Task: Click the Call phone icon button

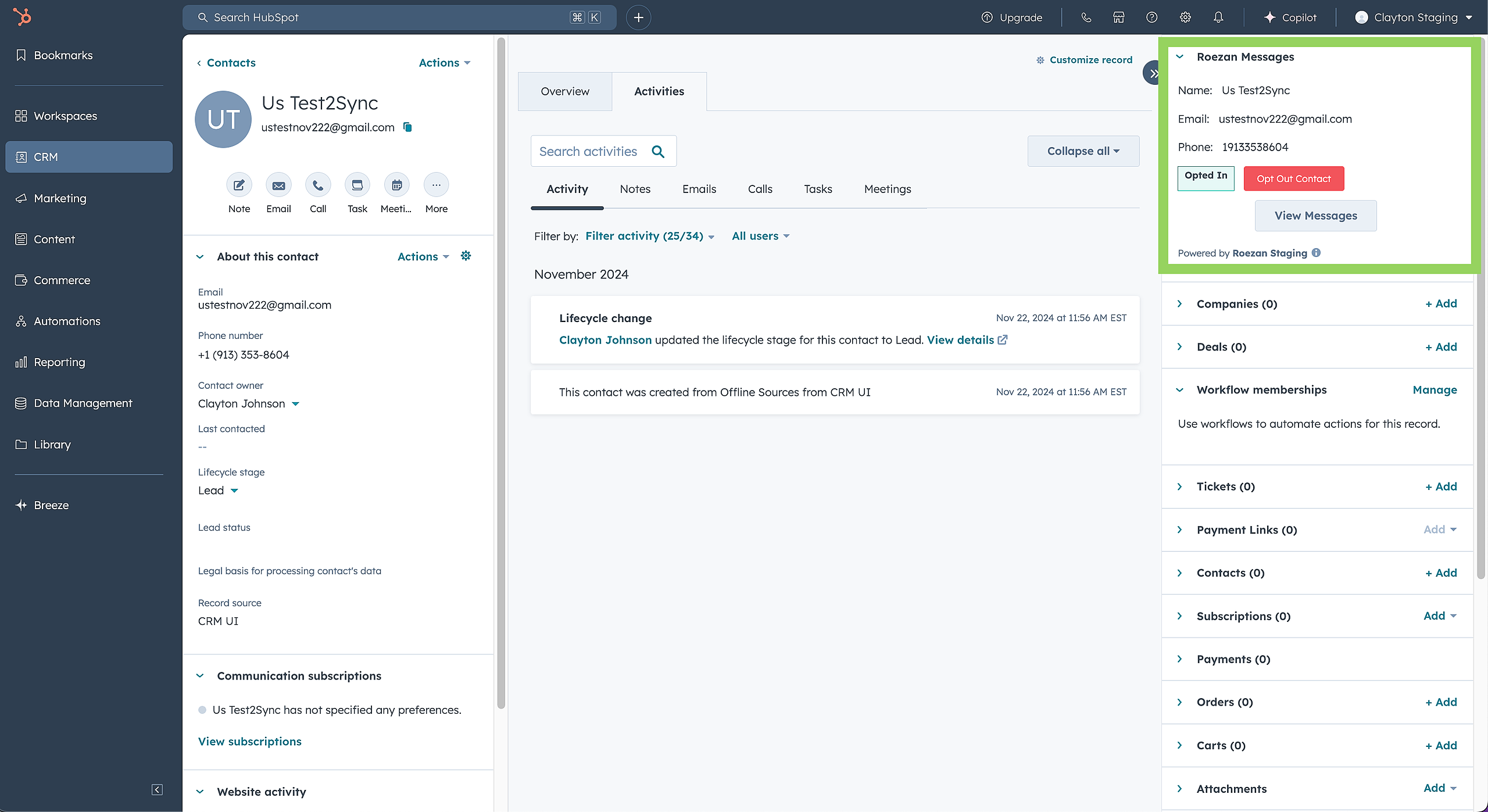Action: 318,185
